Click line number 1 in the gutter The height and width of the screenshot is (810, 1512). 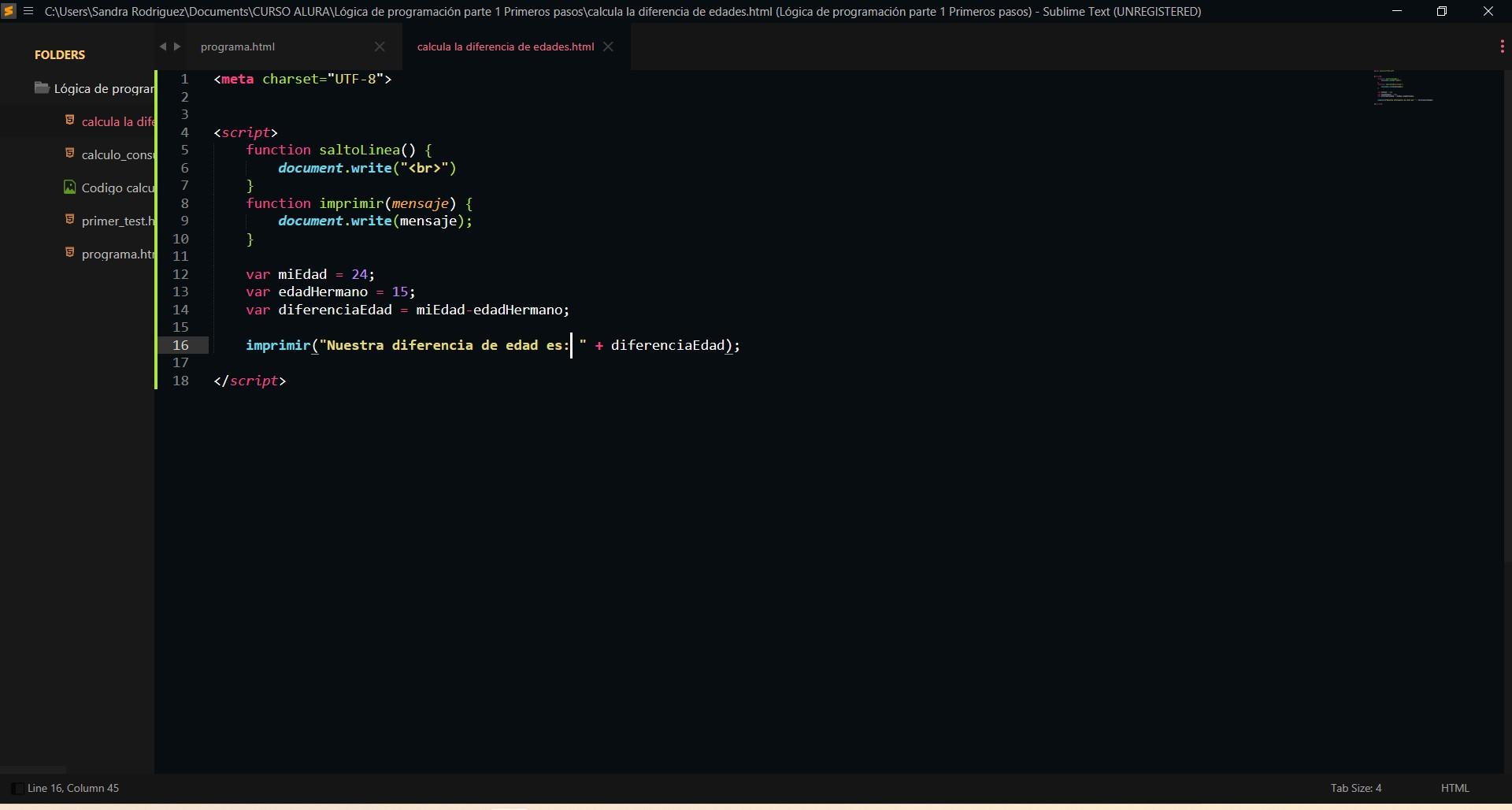point(185,79)
